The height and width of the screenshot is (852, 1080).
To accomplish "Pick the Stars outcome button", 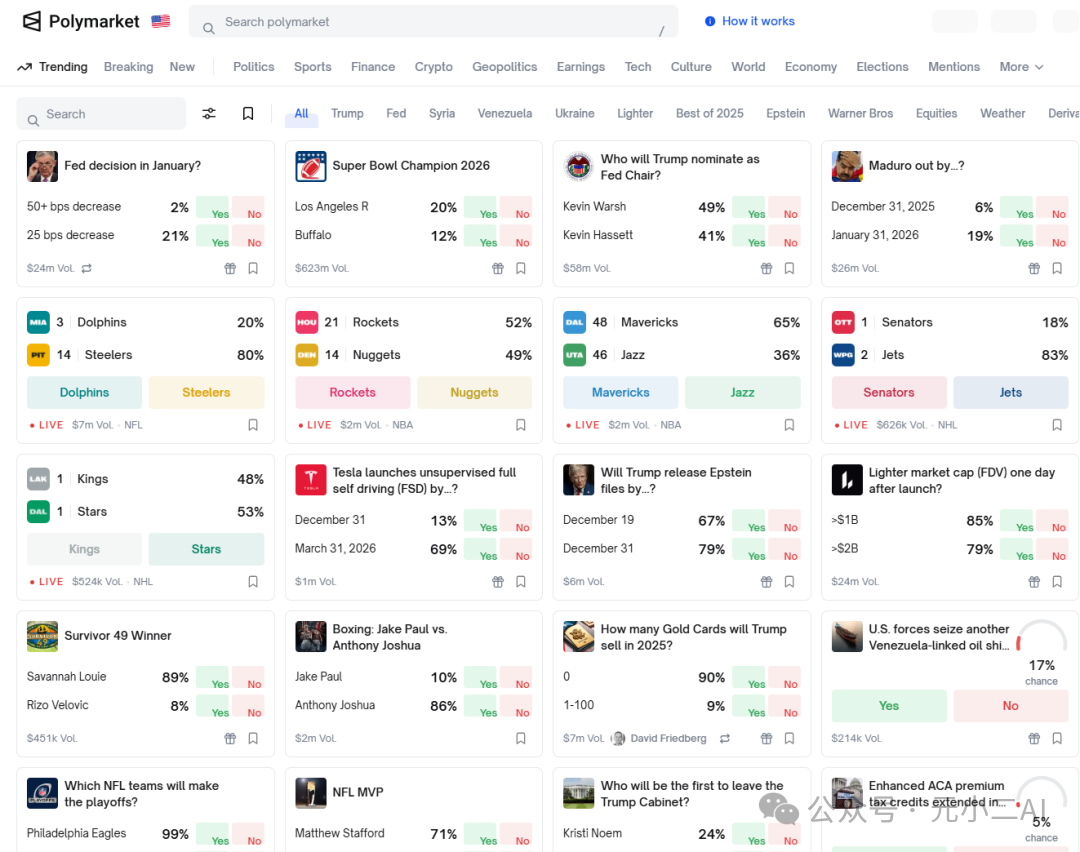I will [x=206, y=549].
